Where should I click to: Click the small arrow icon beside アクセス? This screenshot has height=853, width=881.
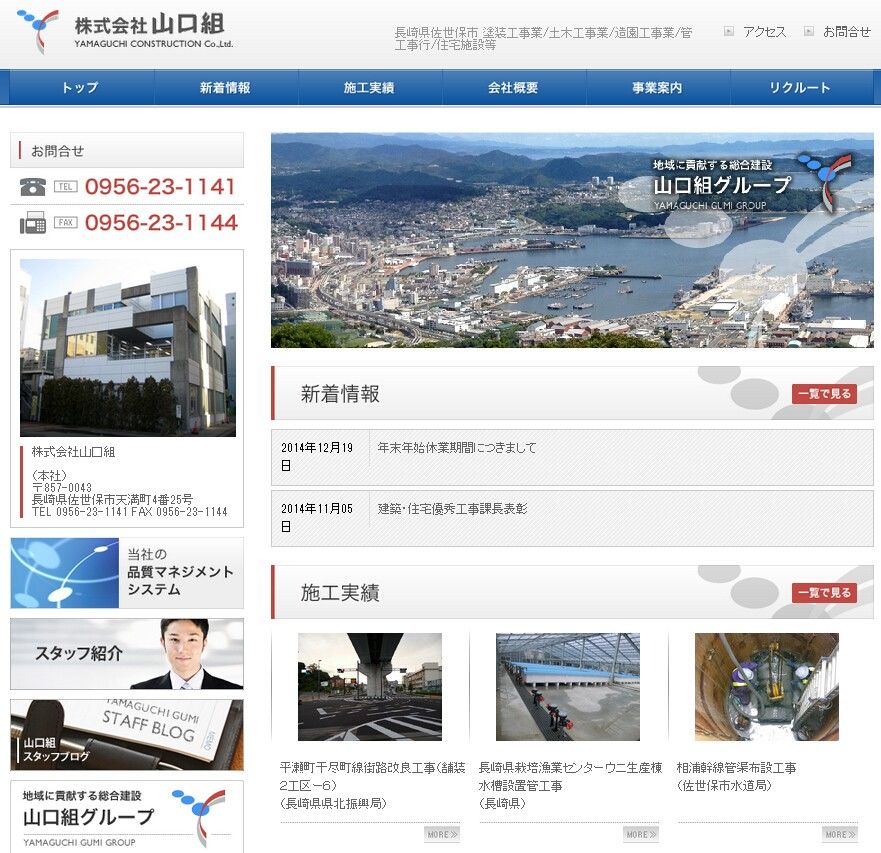(729, 31)
